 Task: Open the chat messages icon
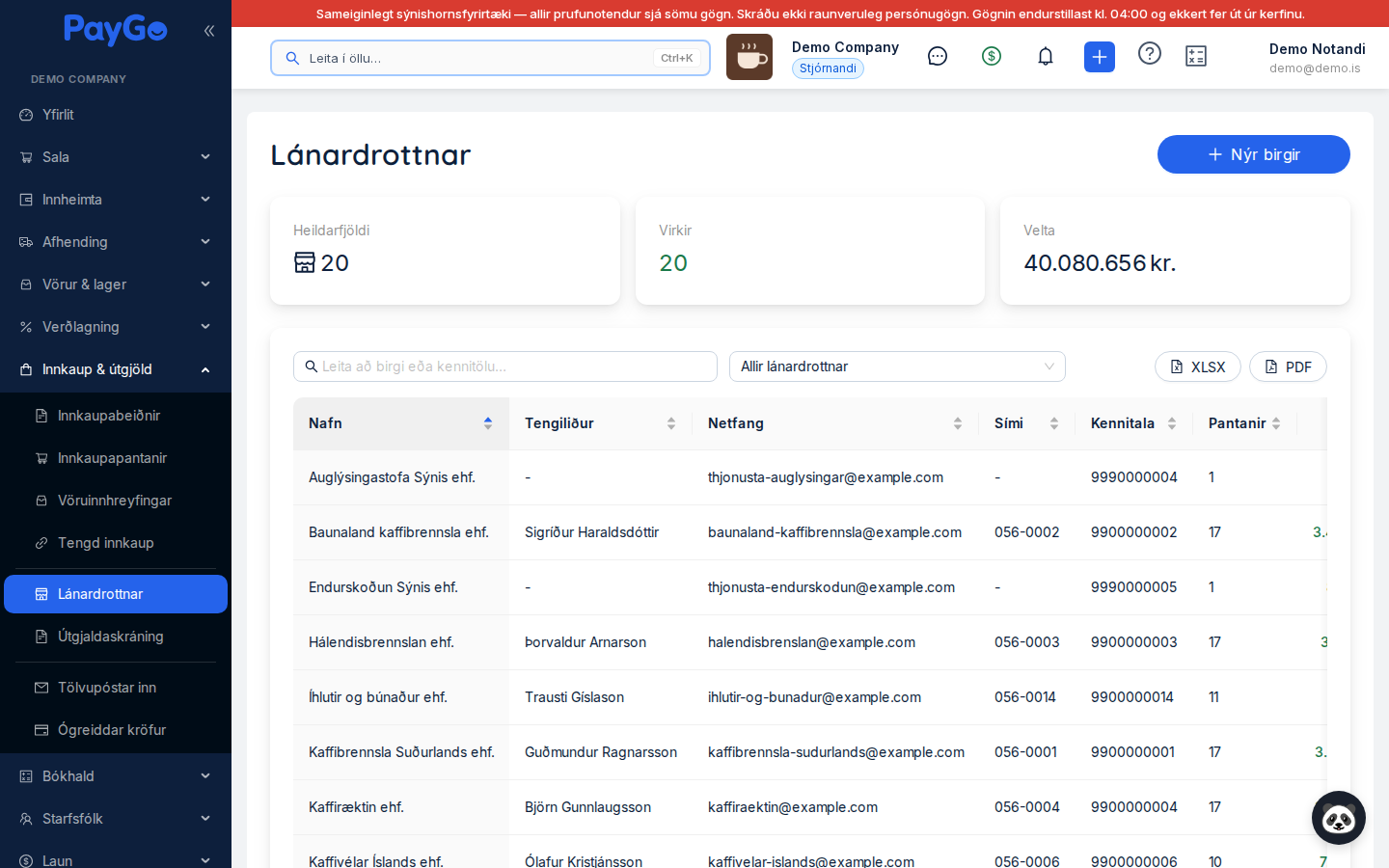tap(938, 56)
